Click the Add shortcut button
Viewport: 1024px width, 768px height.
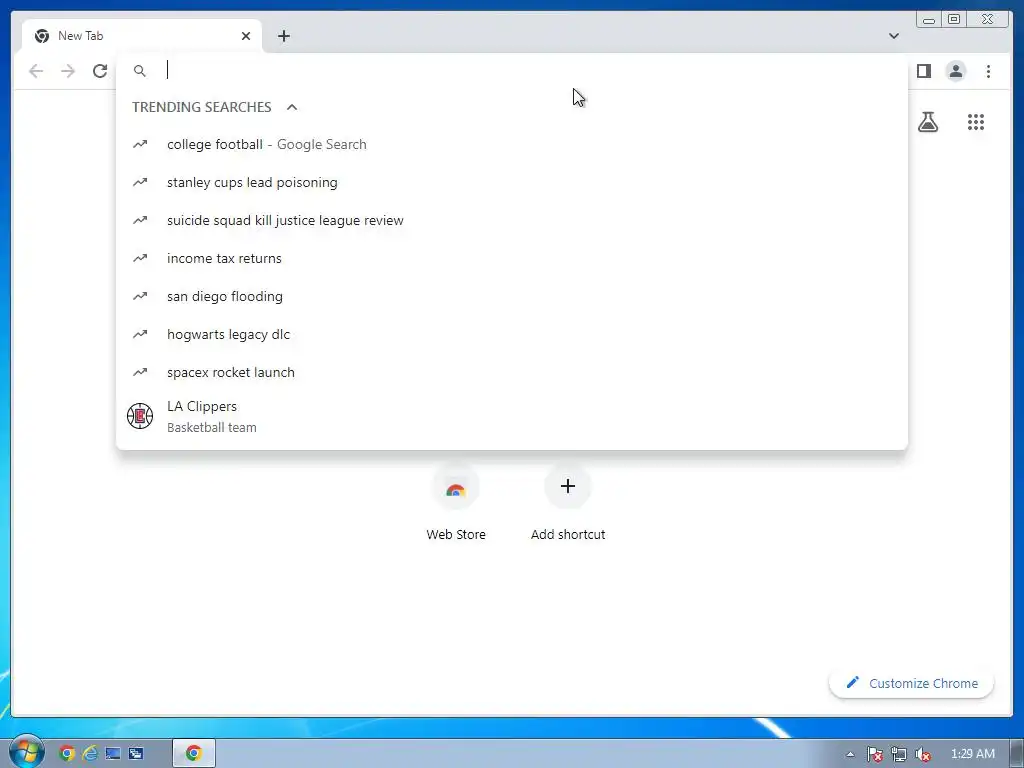pos(568,504)
